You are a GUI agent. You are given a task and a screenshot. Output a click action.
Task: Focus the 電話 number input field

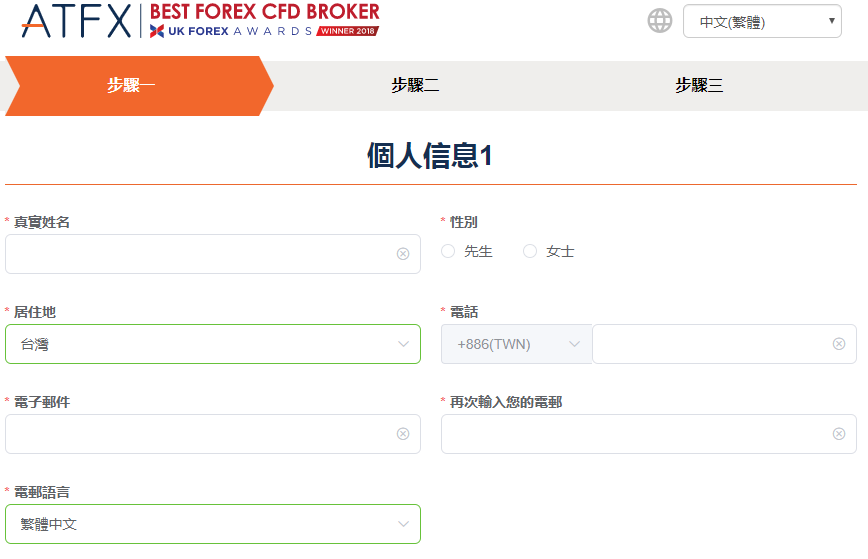pyautogui.click(x=712, y=344)
